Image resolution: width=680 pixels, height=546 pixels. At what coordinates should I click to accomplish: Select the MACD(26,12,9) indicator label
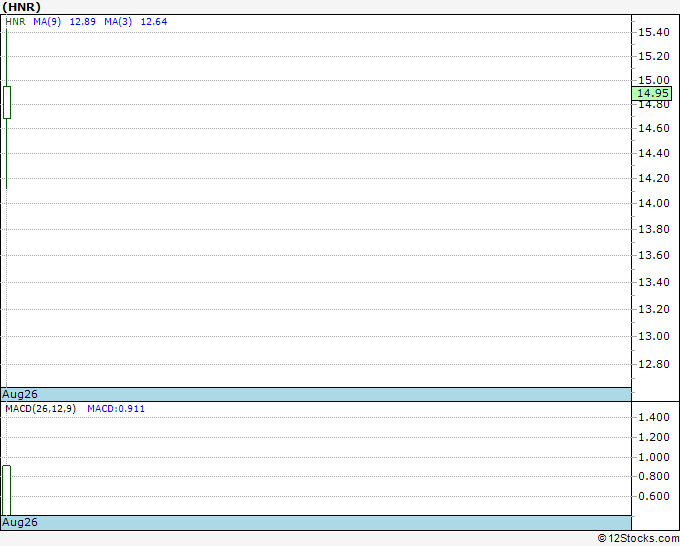[x=40, y=409]
